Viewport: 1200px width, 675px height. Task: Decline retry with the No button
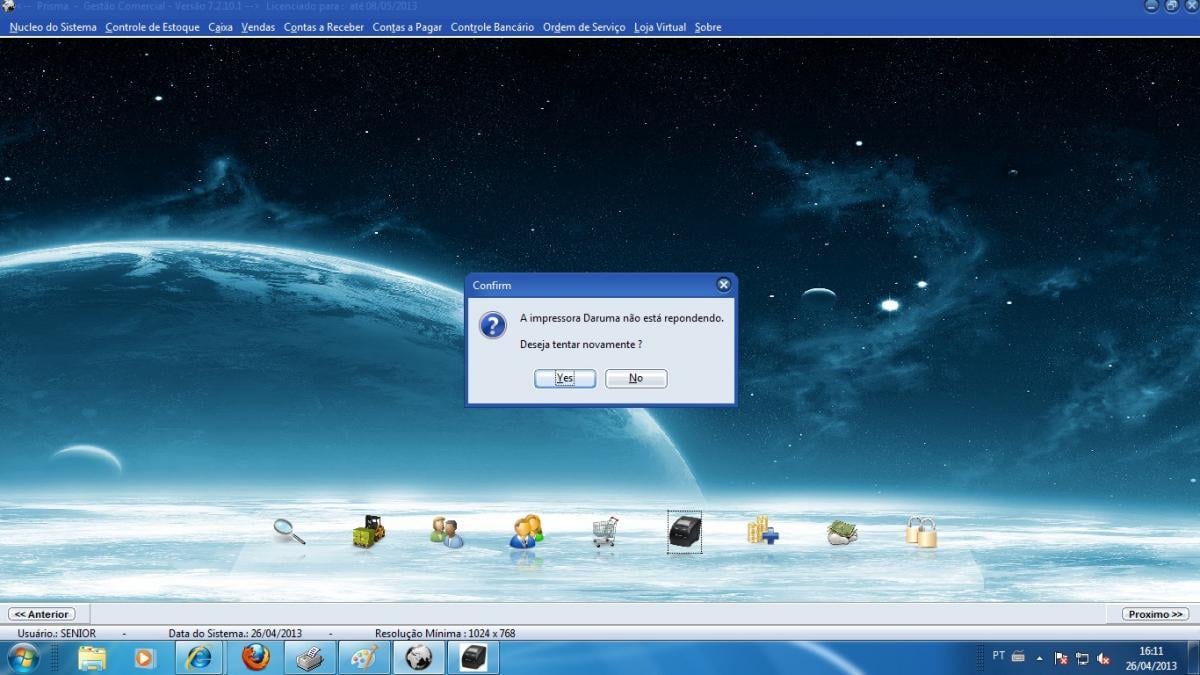coord(636,378)
